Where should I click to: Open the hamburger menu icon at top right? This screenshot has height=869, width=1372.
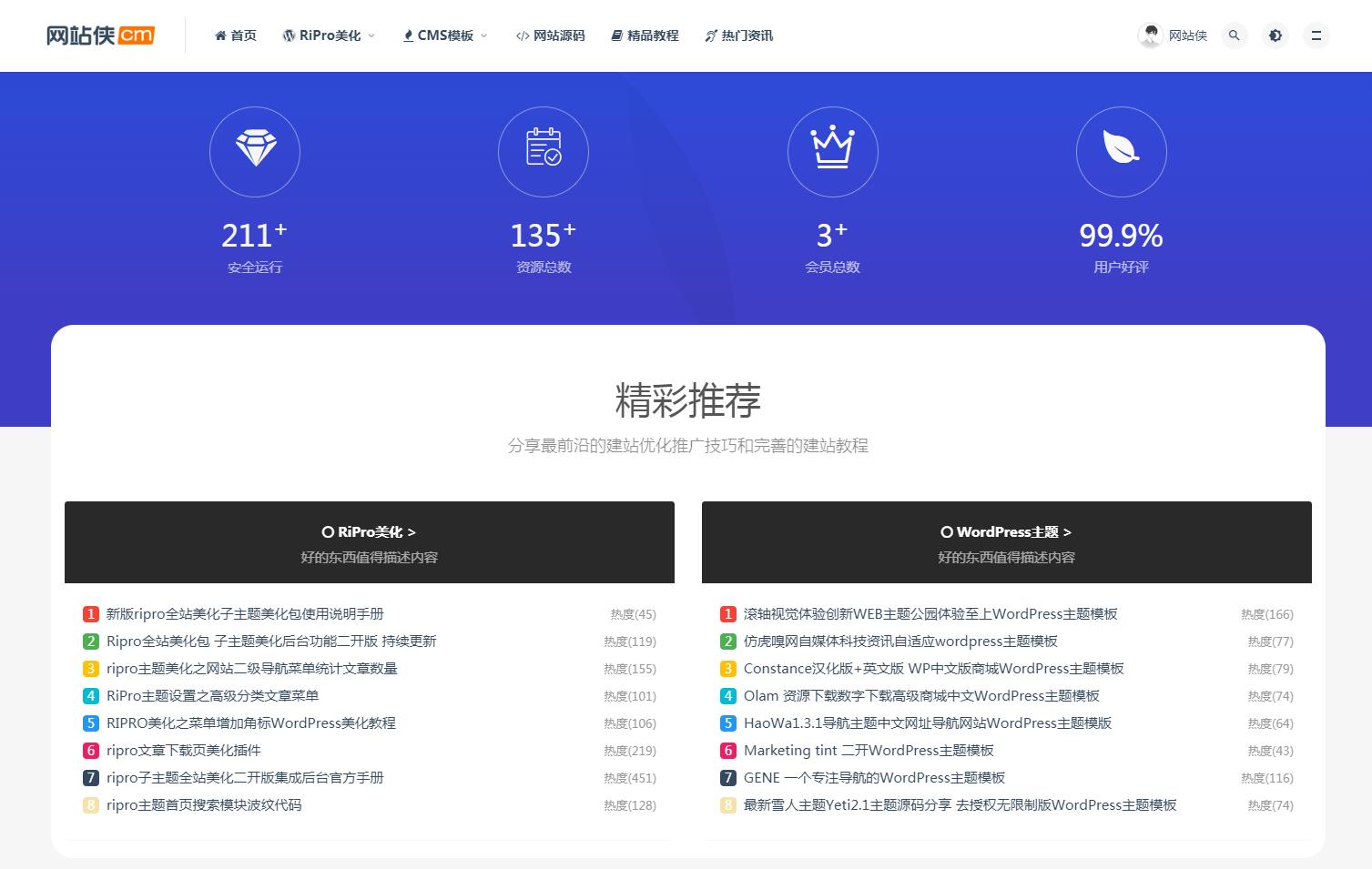[x=1316, y=35]
